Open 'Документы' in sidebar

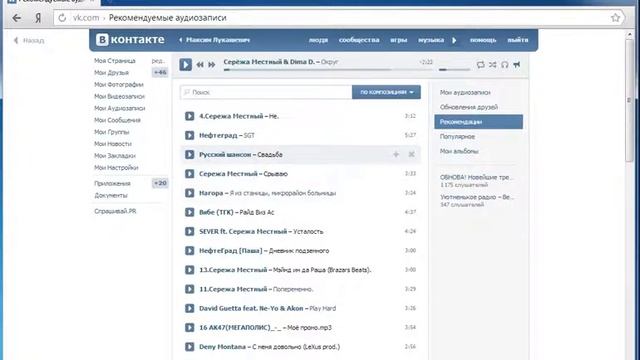111,196
